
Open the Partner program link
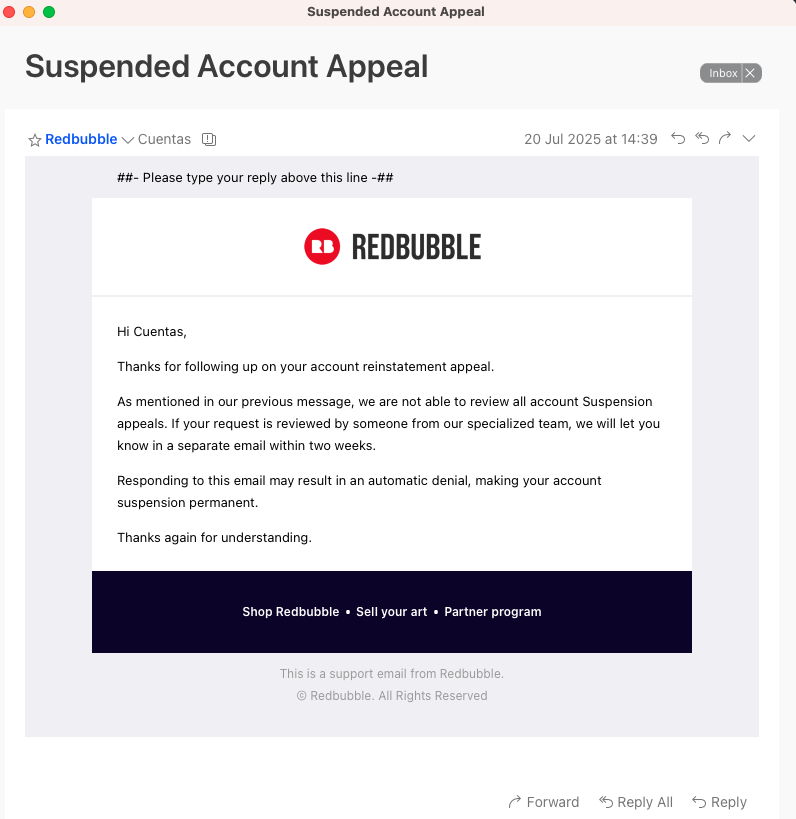pos(493,612)
